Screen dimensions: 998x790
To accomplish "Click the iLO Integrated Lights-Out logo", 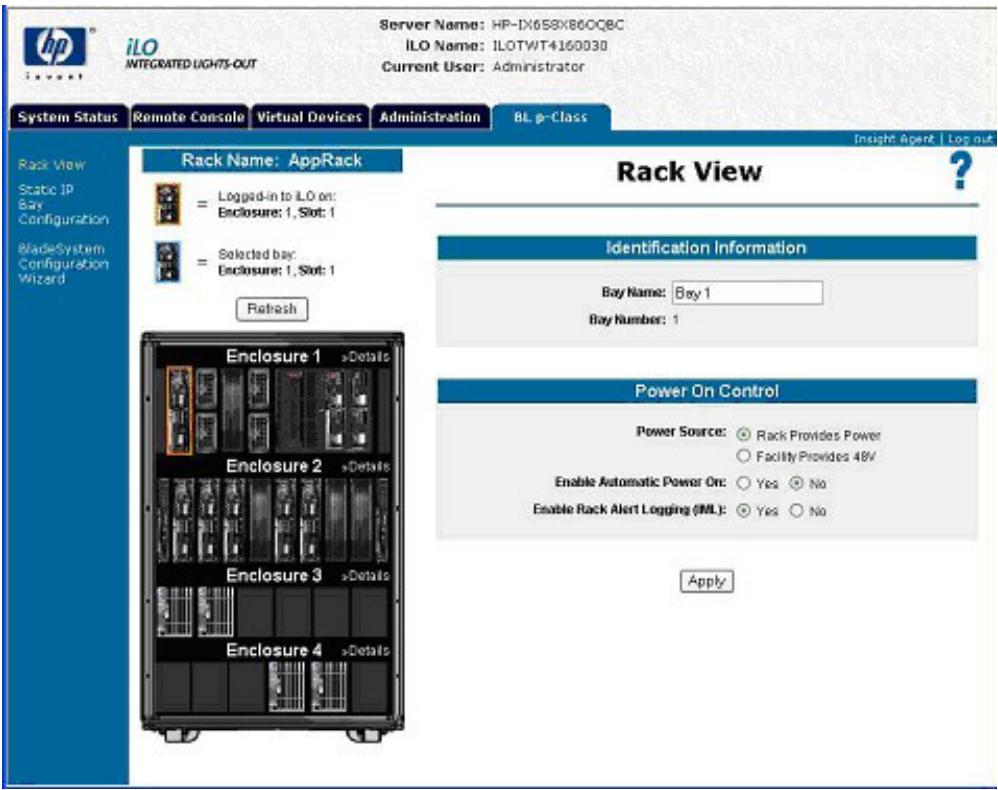I will point(190,53).
